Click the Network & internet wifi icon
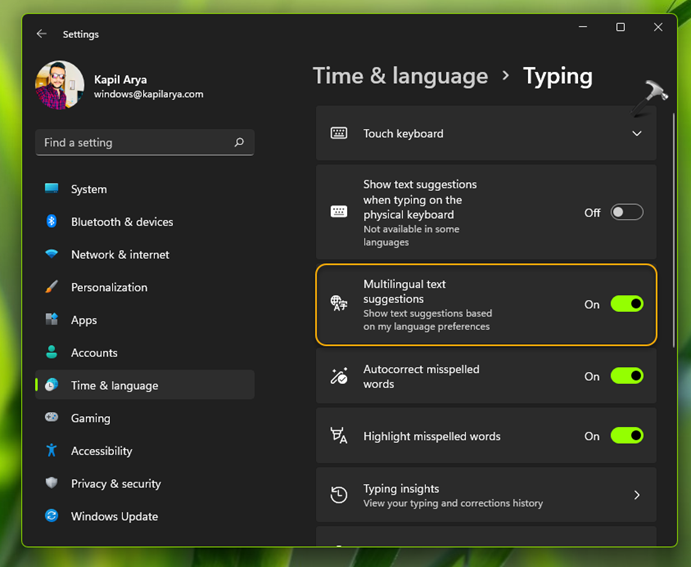Viewport: 691px width, 567px height. click(51, 255)
